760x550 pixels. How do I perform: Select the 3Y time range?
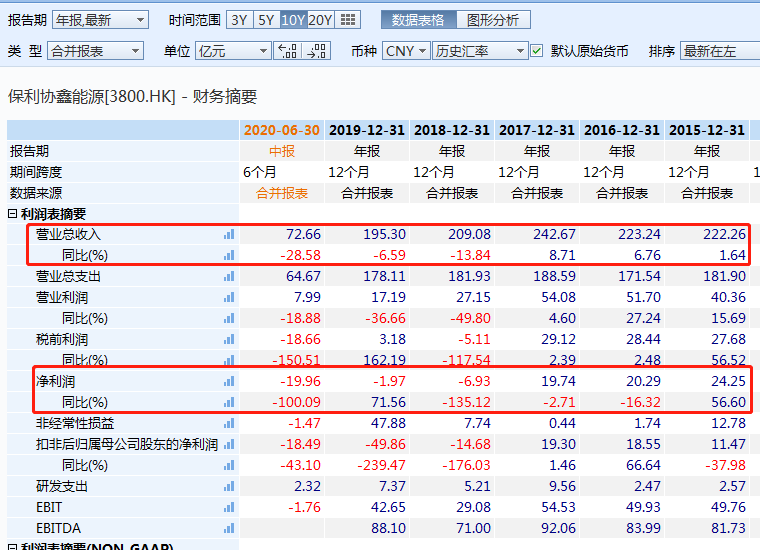[239, 20]
